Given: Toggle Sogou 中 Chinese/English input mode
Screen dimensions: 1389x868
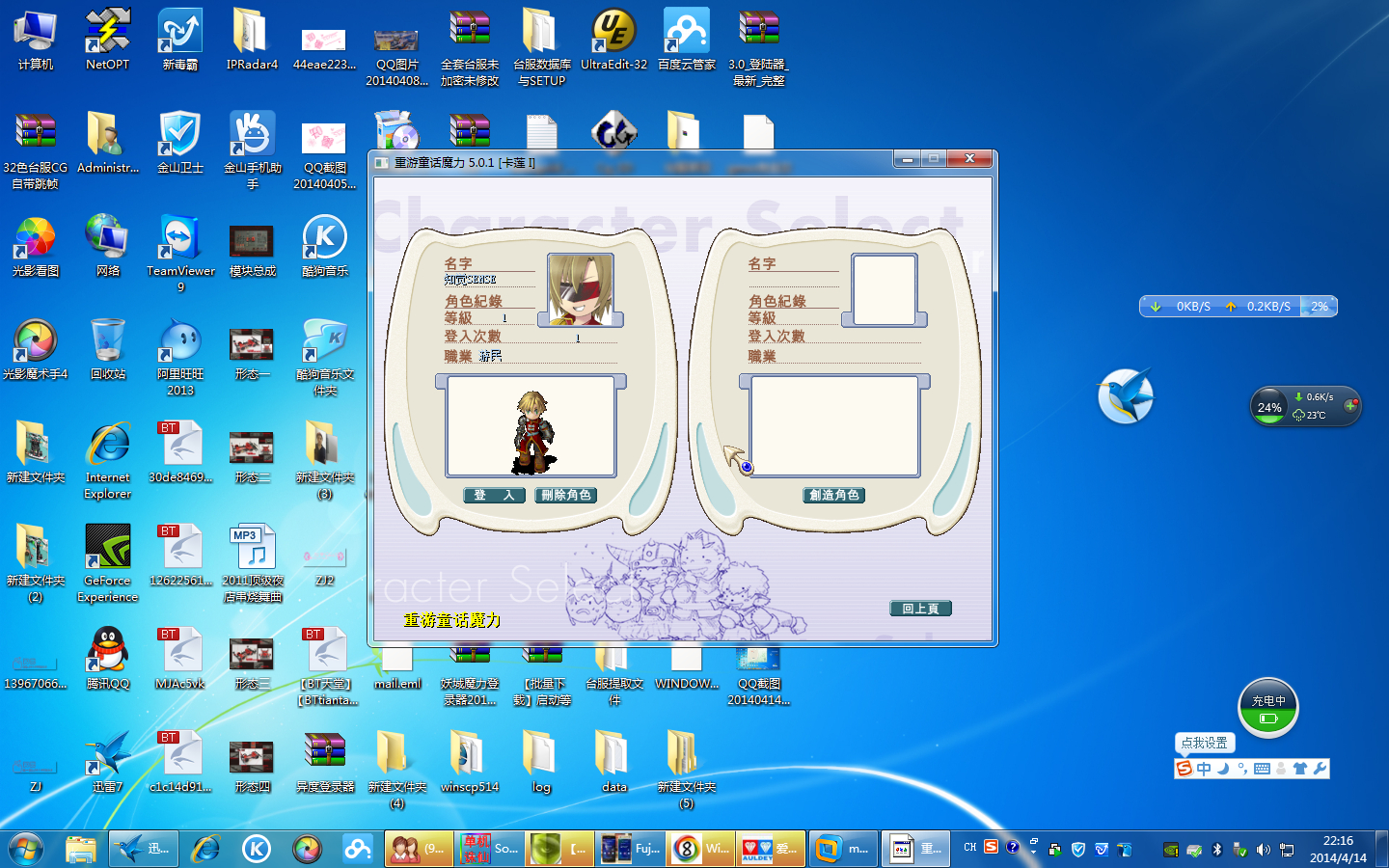Looking at the screenshot, I should coord(1204,769).
